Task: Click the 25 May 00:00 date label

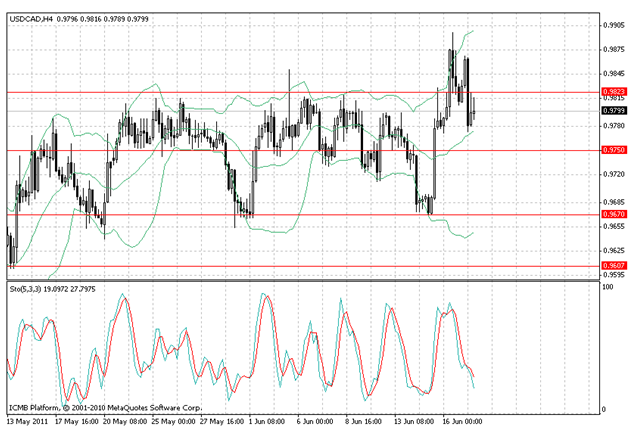Action: (x=174, y=422)
